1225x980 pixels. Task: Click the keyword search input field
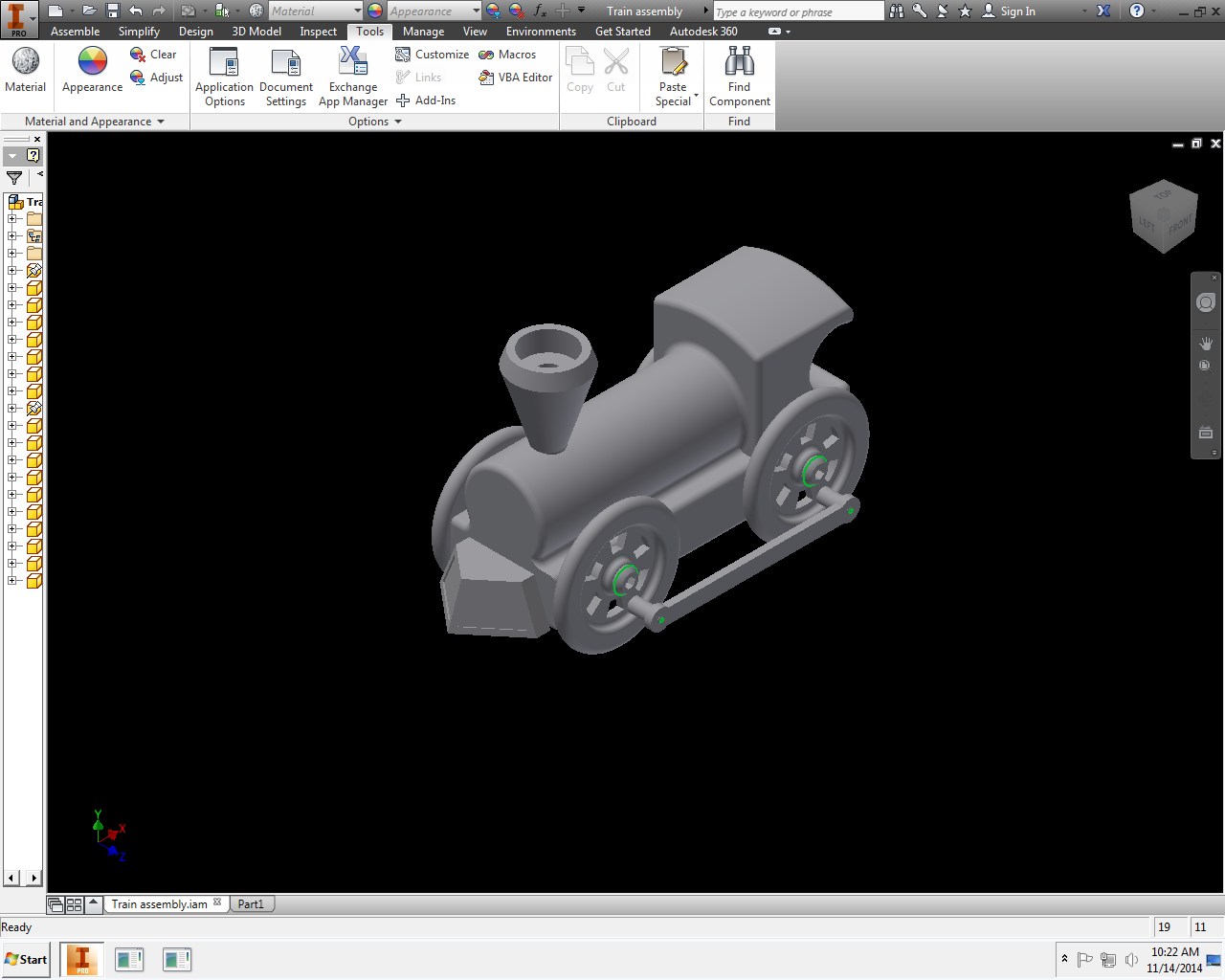[798, 11]
